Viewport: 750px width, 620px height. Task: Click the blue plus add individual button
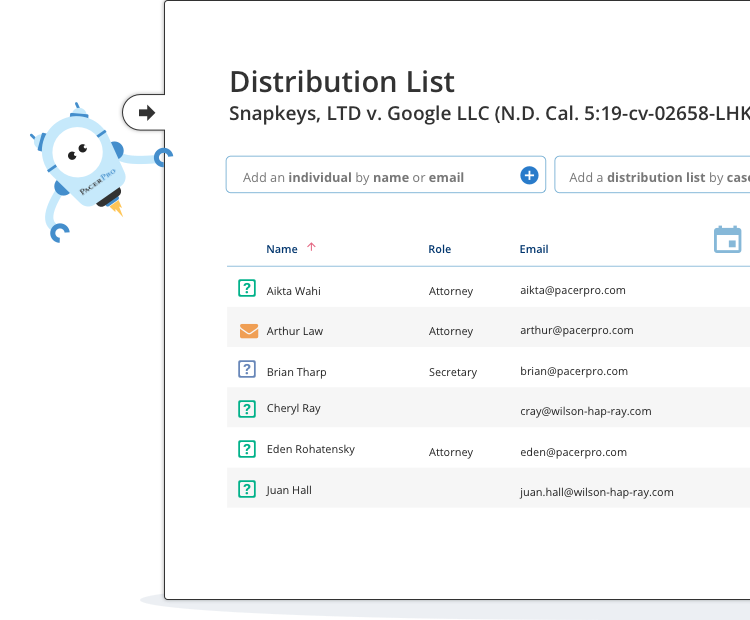click(529, 175)
